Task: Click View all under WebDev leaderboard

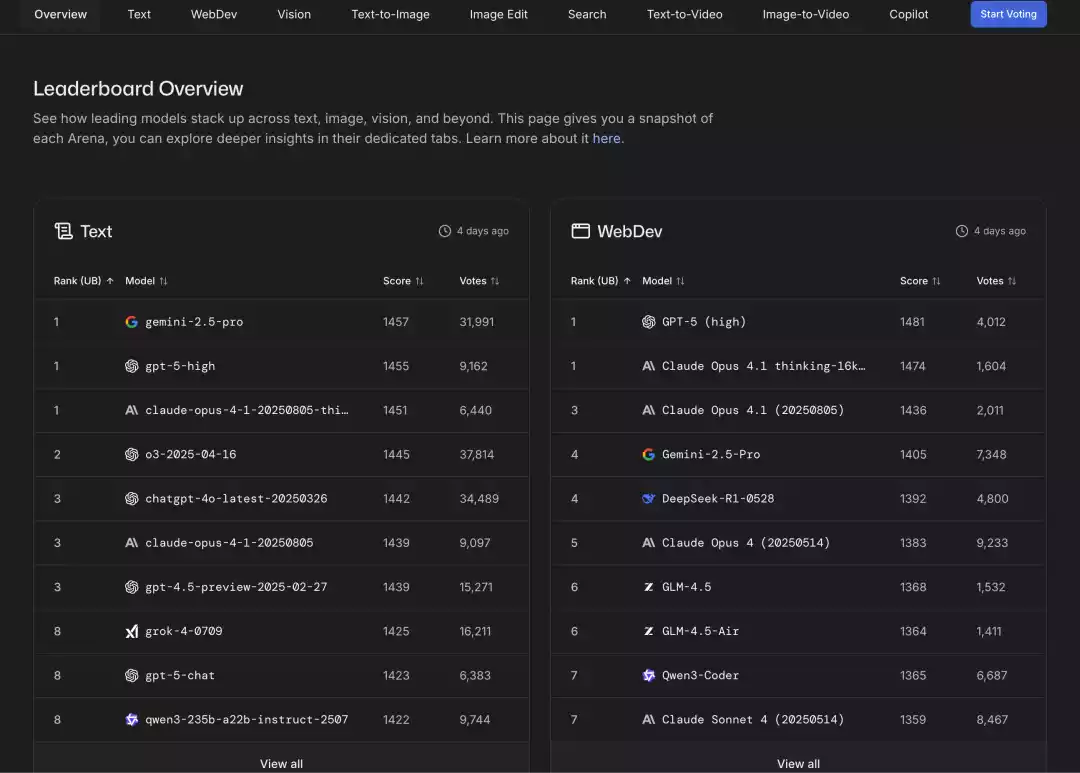Action: click(x=798, y=763)
